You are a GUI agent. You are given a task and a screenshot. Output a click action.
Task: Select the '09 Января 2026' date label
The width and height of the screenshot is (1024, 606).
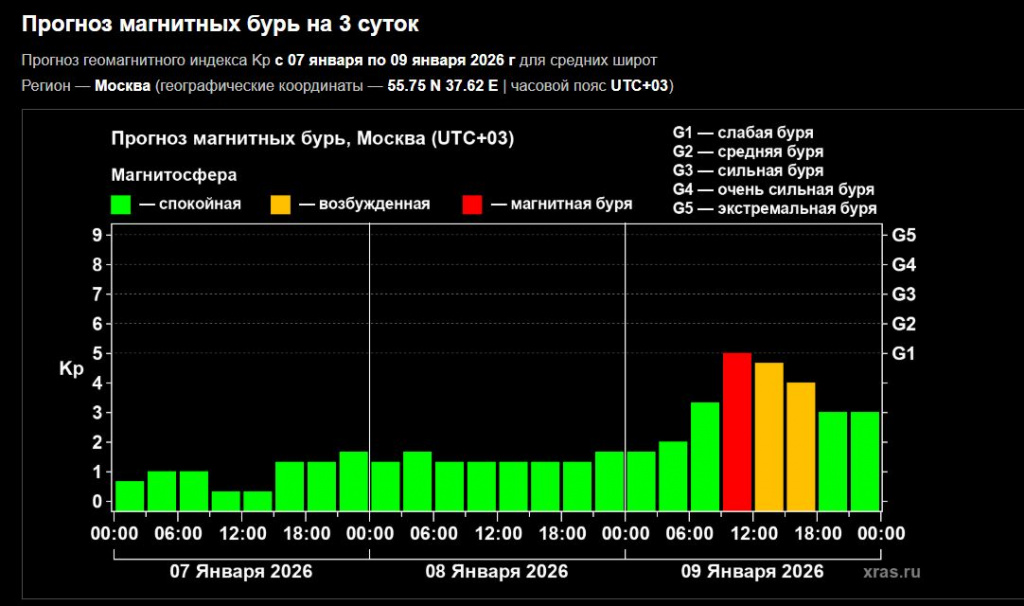753,571
